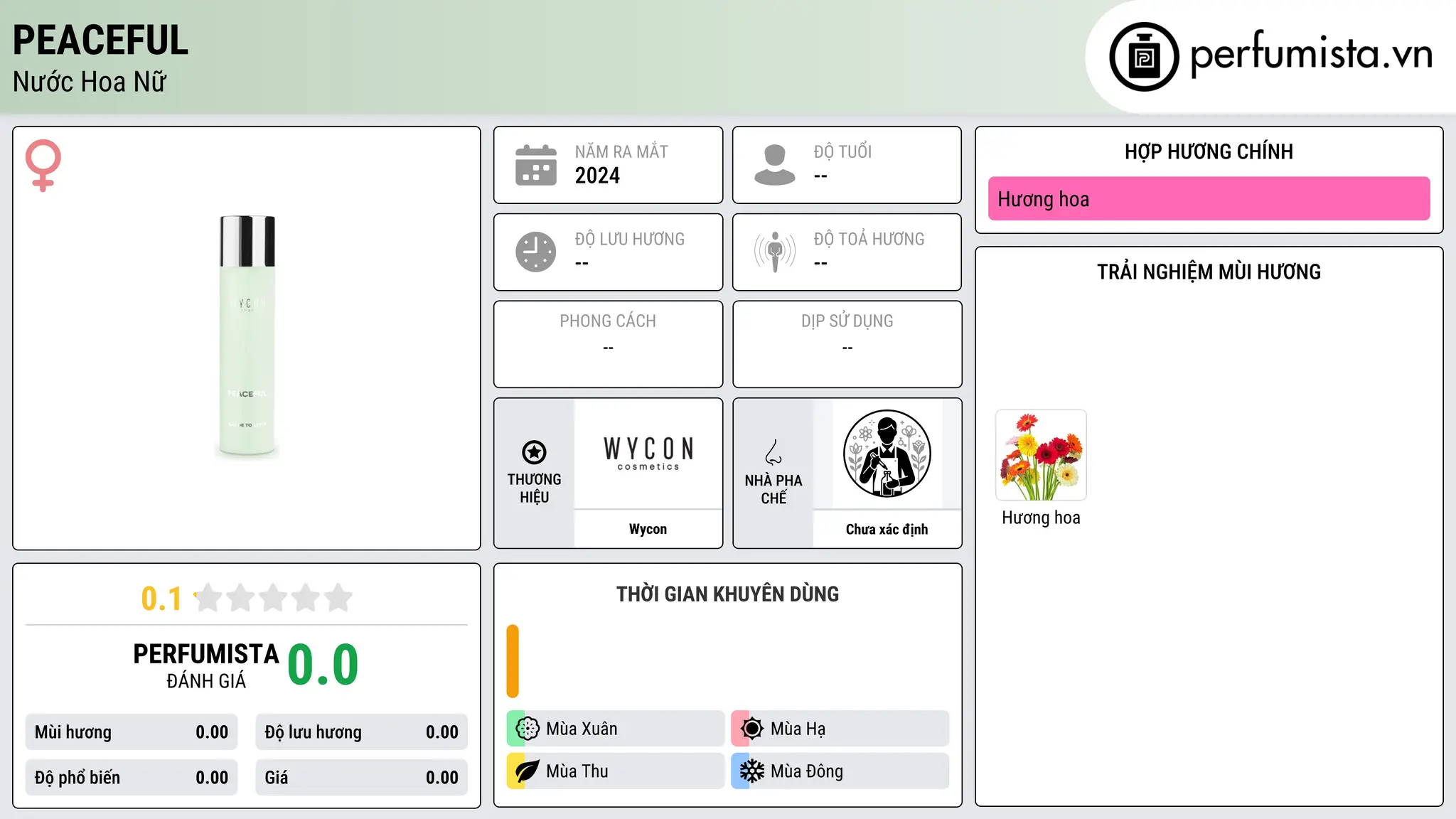This screenshot has height=819, width=1456.
Task: Click the Chưa xác định perfumer label
Action: [887, 529]
